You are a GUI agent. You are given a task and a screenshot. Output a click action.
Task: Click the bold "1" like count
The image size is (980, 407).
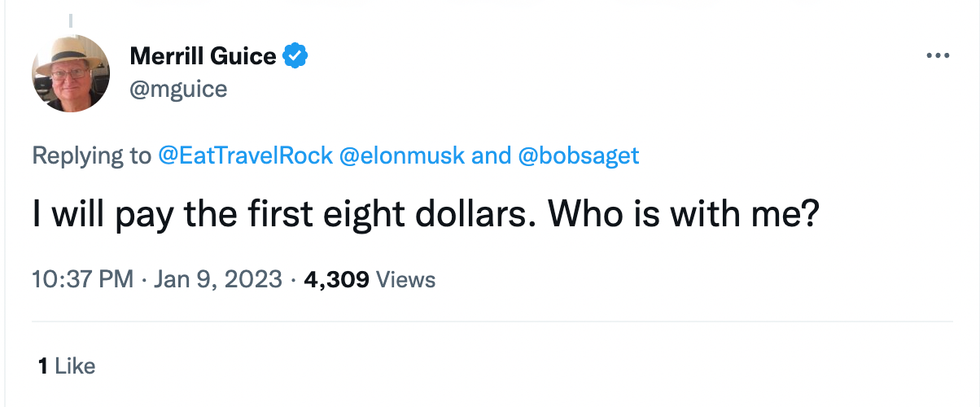42,366
